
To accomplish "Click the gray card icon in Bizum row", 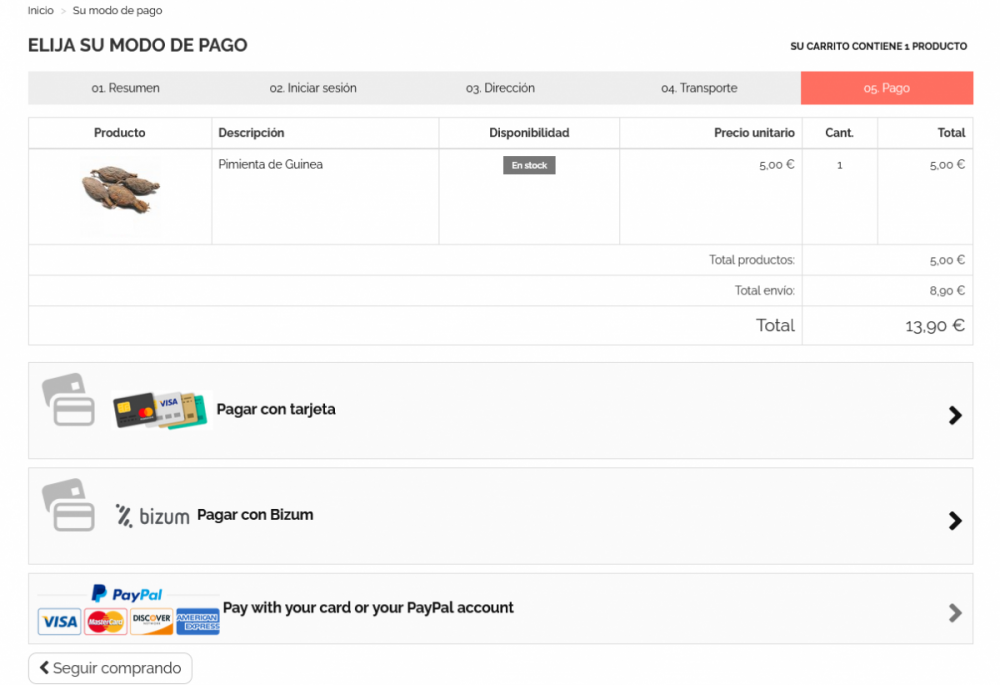I will click(x=68, y=505).
